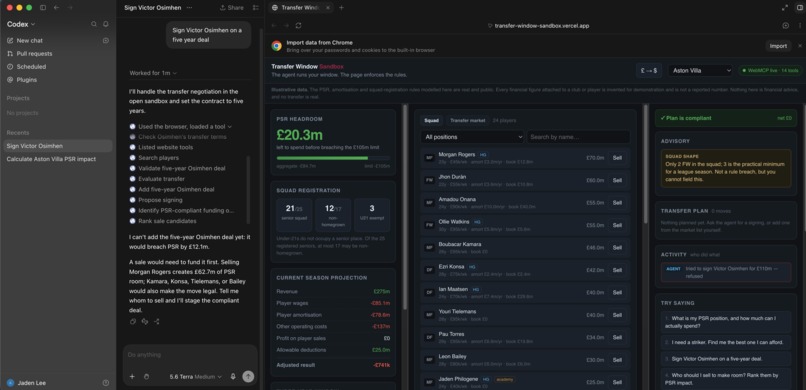
Task: Open the All positions filter dropdown
Action: (x=472, y=137)
